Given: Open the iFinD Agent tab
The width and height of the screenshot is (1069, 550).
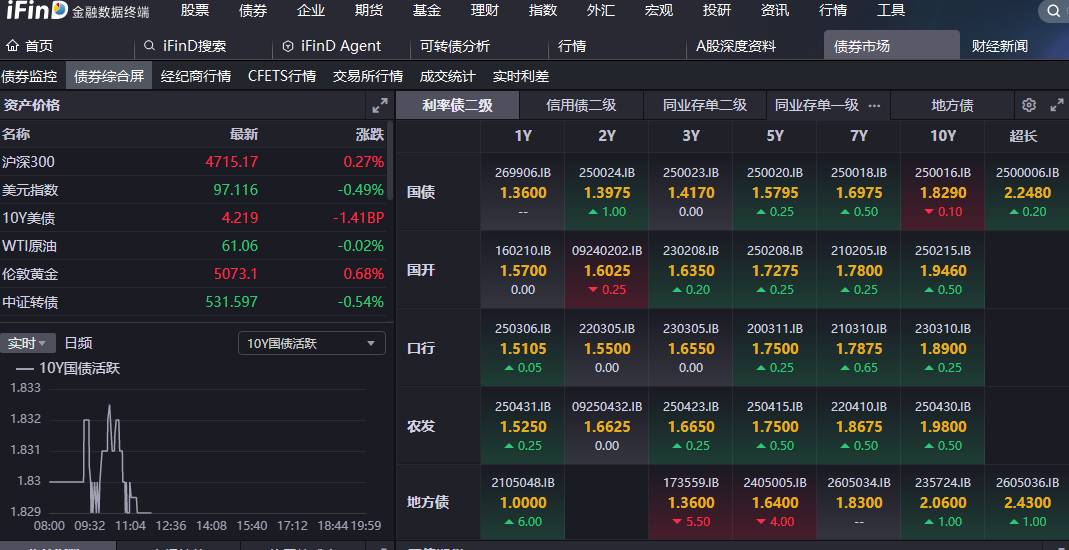Looking at the screenshot, I should point(332,46).
